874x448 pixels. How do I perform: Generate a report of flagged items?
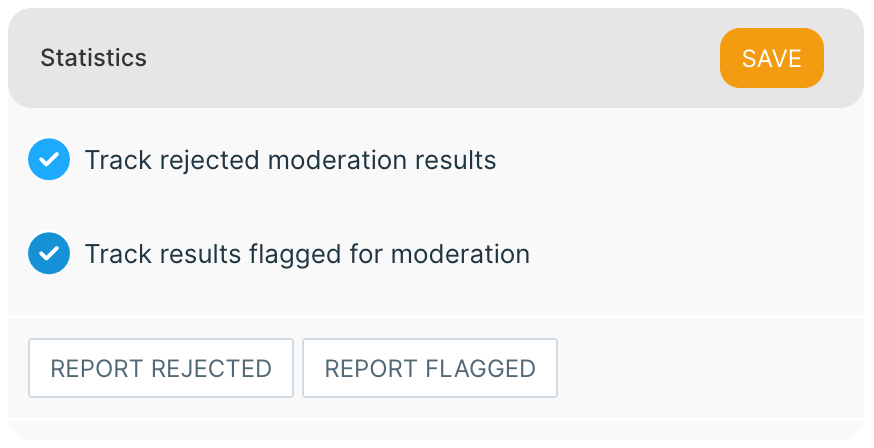pyautogui.click(x=430, y=368)
